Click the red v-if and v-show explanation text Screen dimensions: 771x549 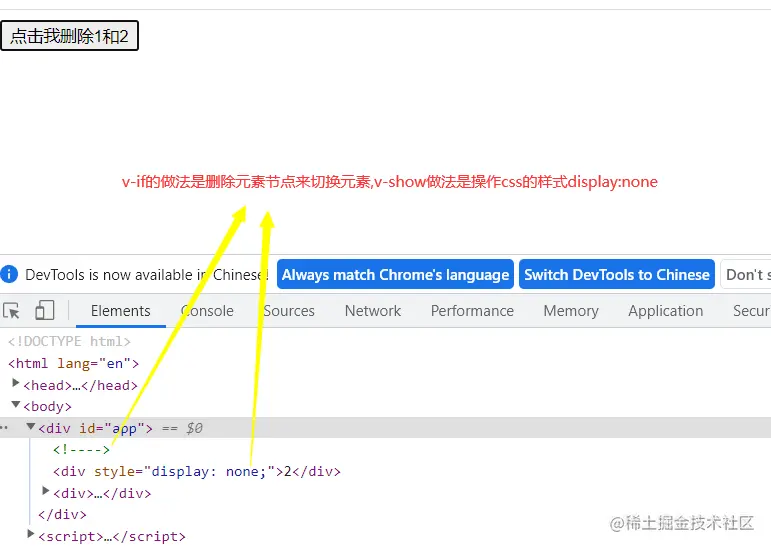pos(389,182)
